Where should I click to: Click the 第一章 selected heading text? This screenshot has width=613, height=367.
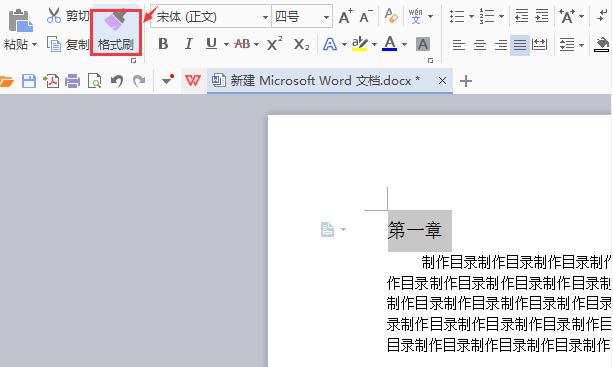point(415,231)
